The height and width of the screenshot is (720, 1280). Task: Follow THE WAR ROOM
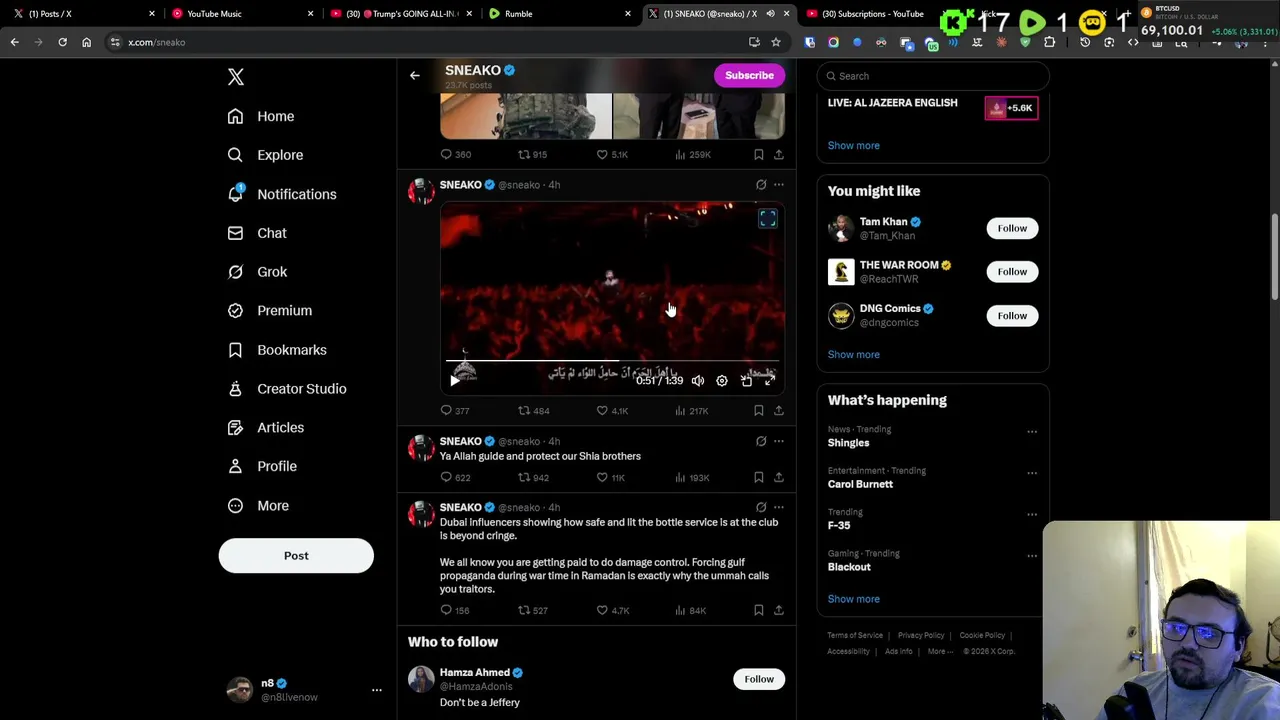(1012, 272)
